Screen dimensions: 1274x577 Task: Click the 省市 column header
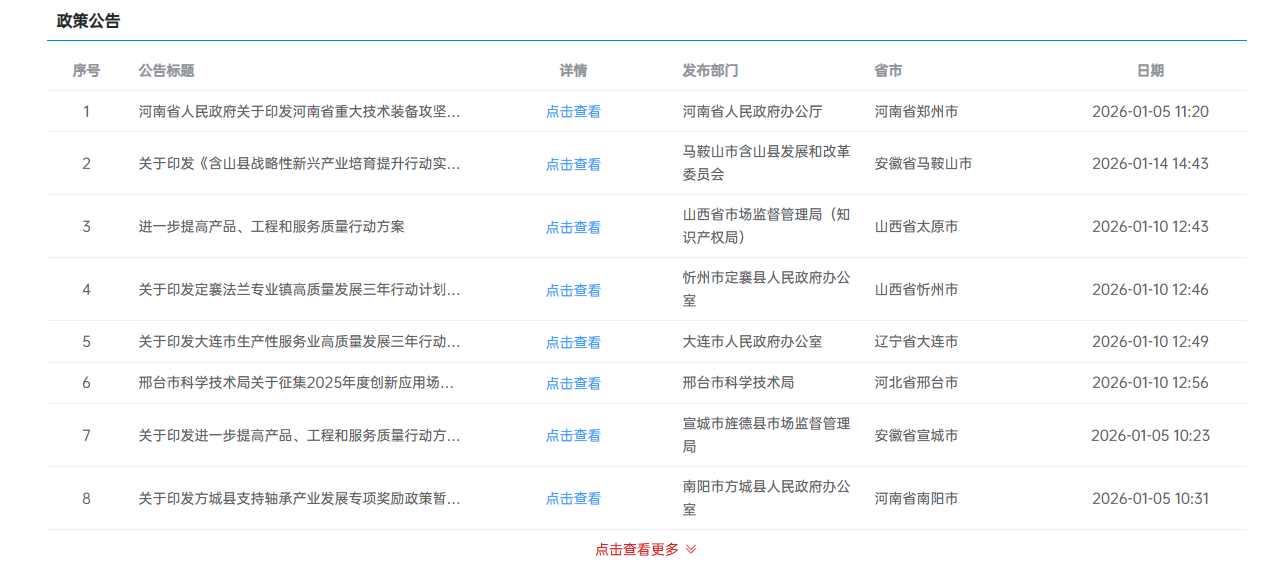coord(888,71)
